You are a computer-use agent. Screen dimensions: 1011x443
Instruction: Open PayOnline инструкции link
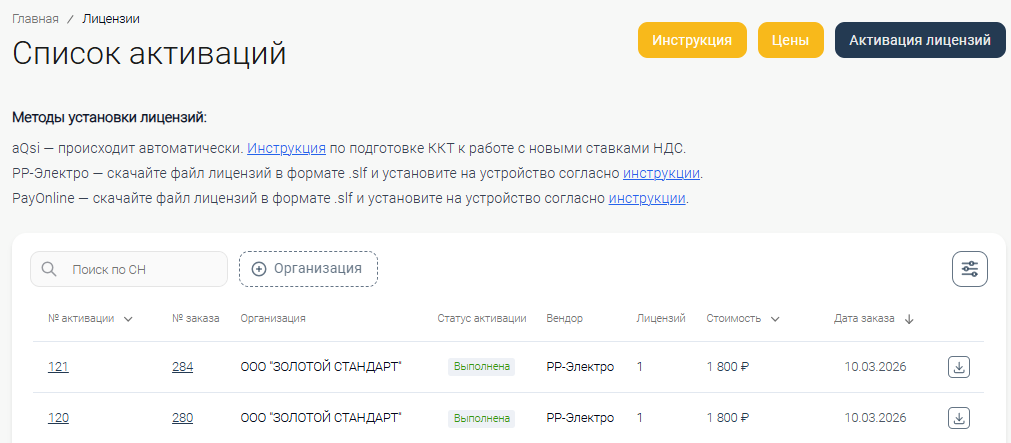click(x=647, y=198)
